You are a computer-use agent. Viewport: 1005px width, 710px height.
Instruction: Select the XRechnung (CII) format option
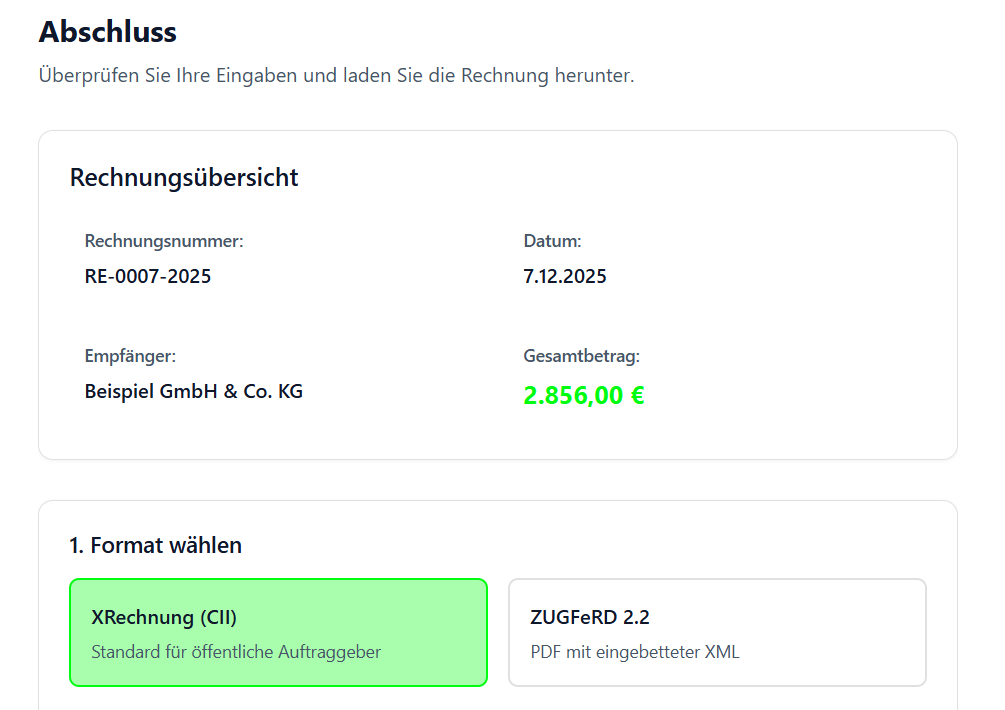[x=278, y=632]
